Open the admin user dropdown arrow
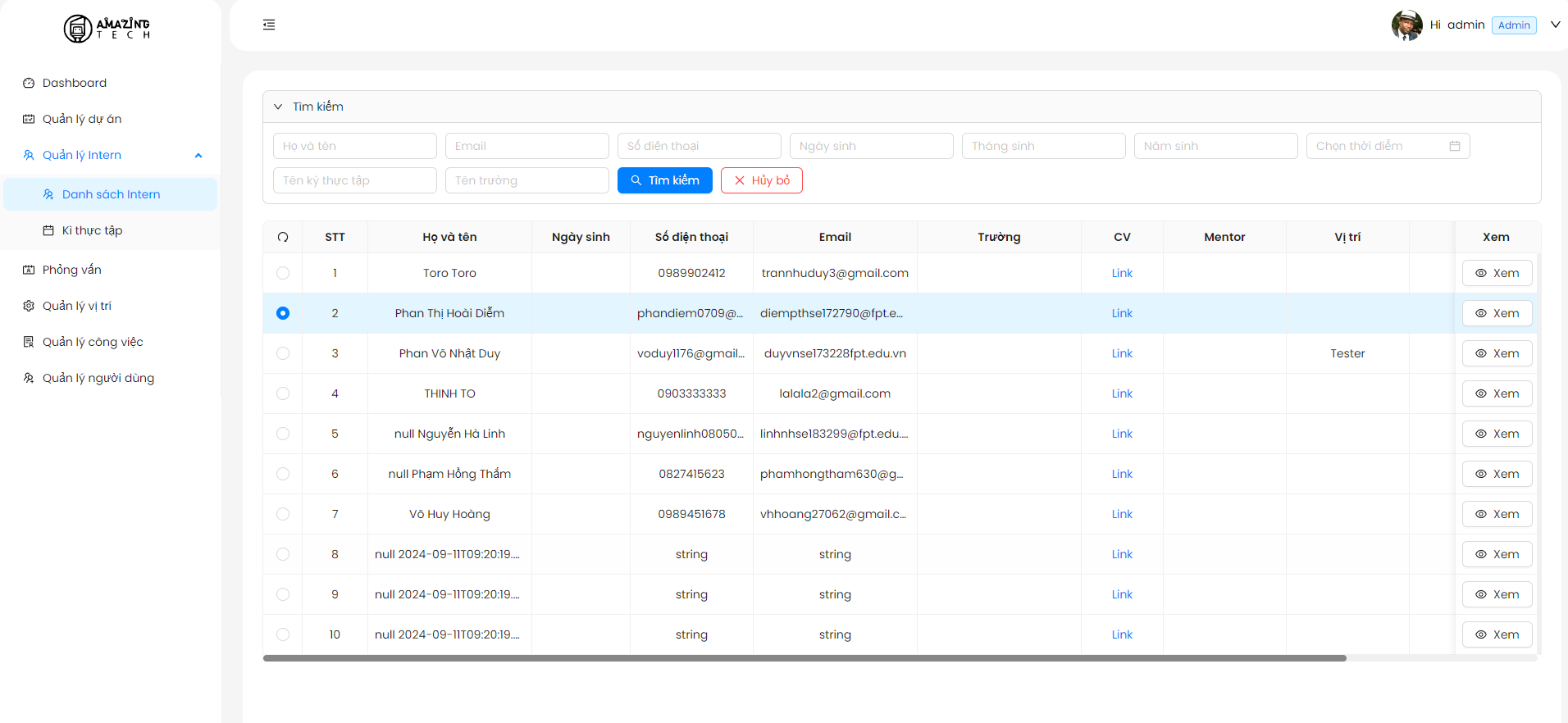Screen dimensions: 1568x723 pos(1555,25)
